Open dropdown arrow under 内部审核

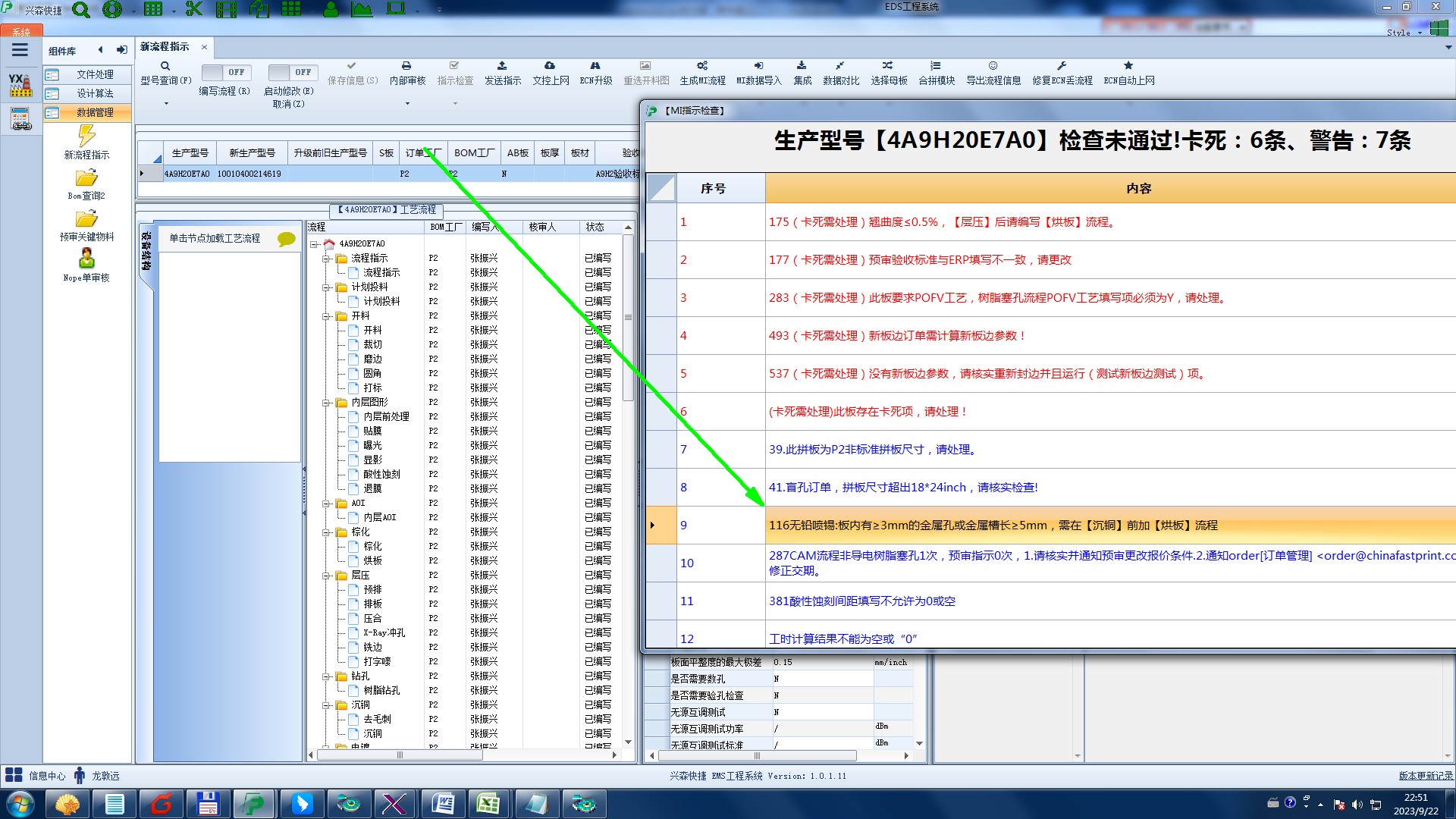pyautogui.click(x=407, y=103)
